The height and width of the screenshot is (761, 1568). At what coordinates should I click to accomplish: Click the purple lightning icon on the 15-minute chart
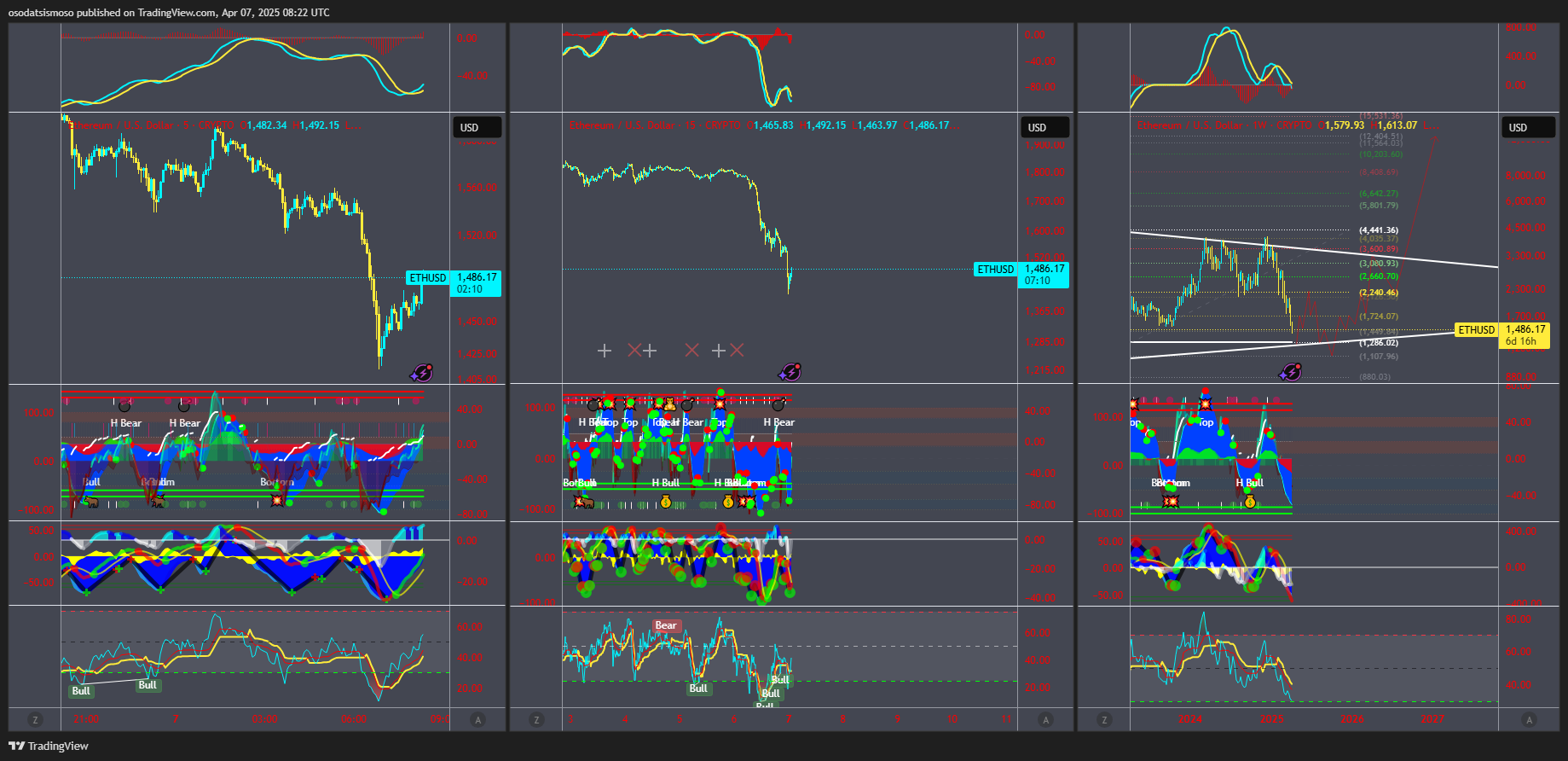(790, 372)
